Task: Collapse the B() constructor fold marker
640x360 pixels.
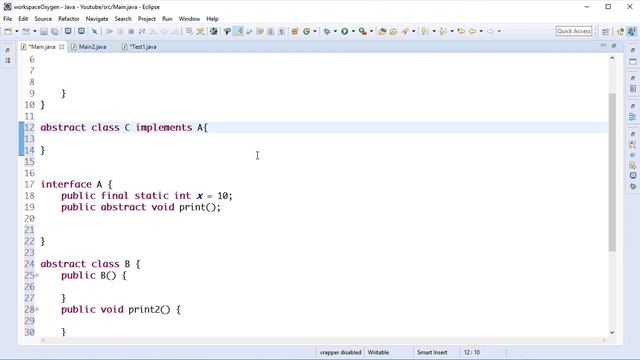Action: click(37, 275)
